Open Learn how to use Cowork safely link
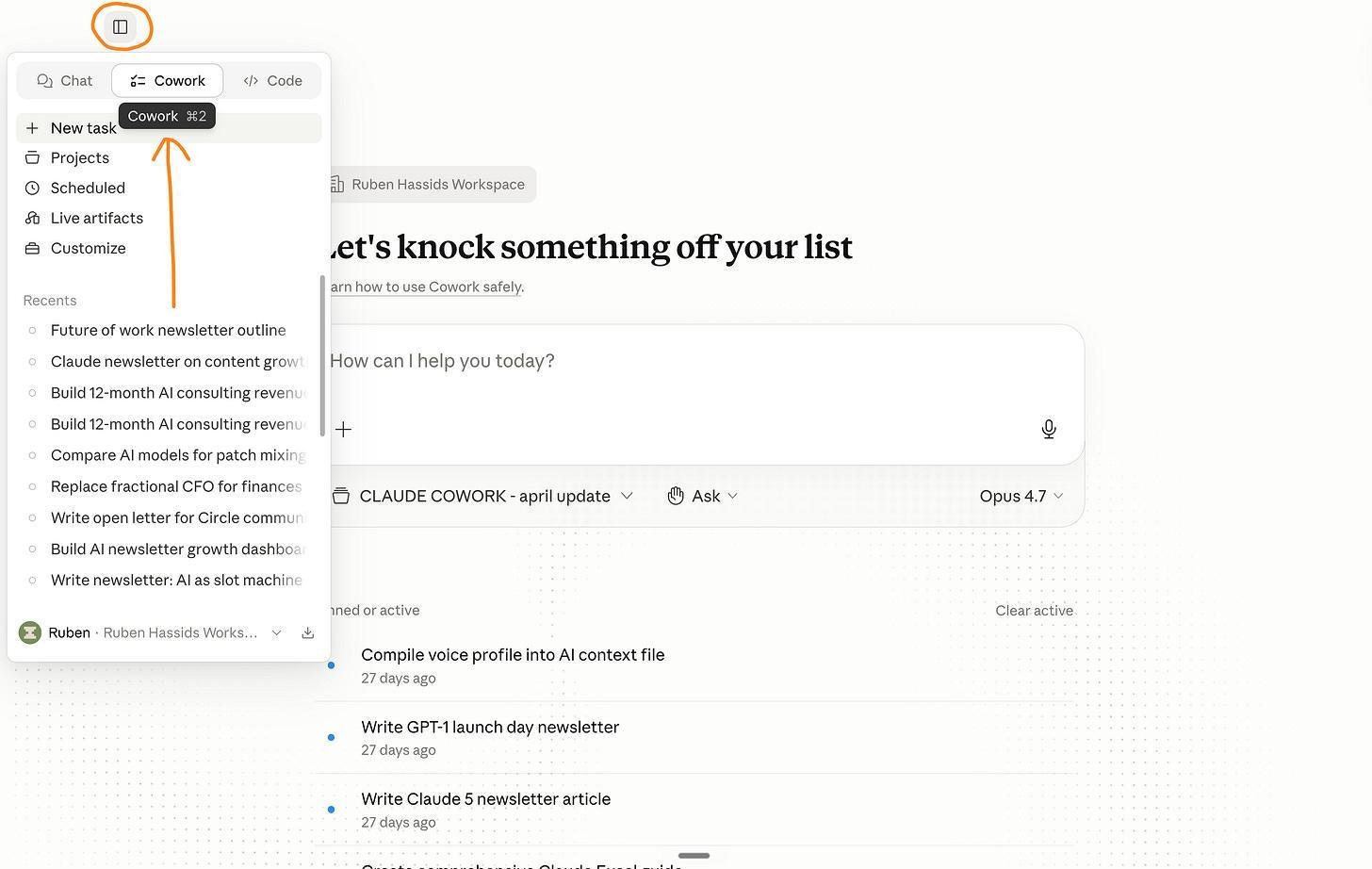 (x=425, y=287)
